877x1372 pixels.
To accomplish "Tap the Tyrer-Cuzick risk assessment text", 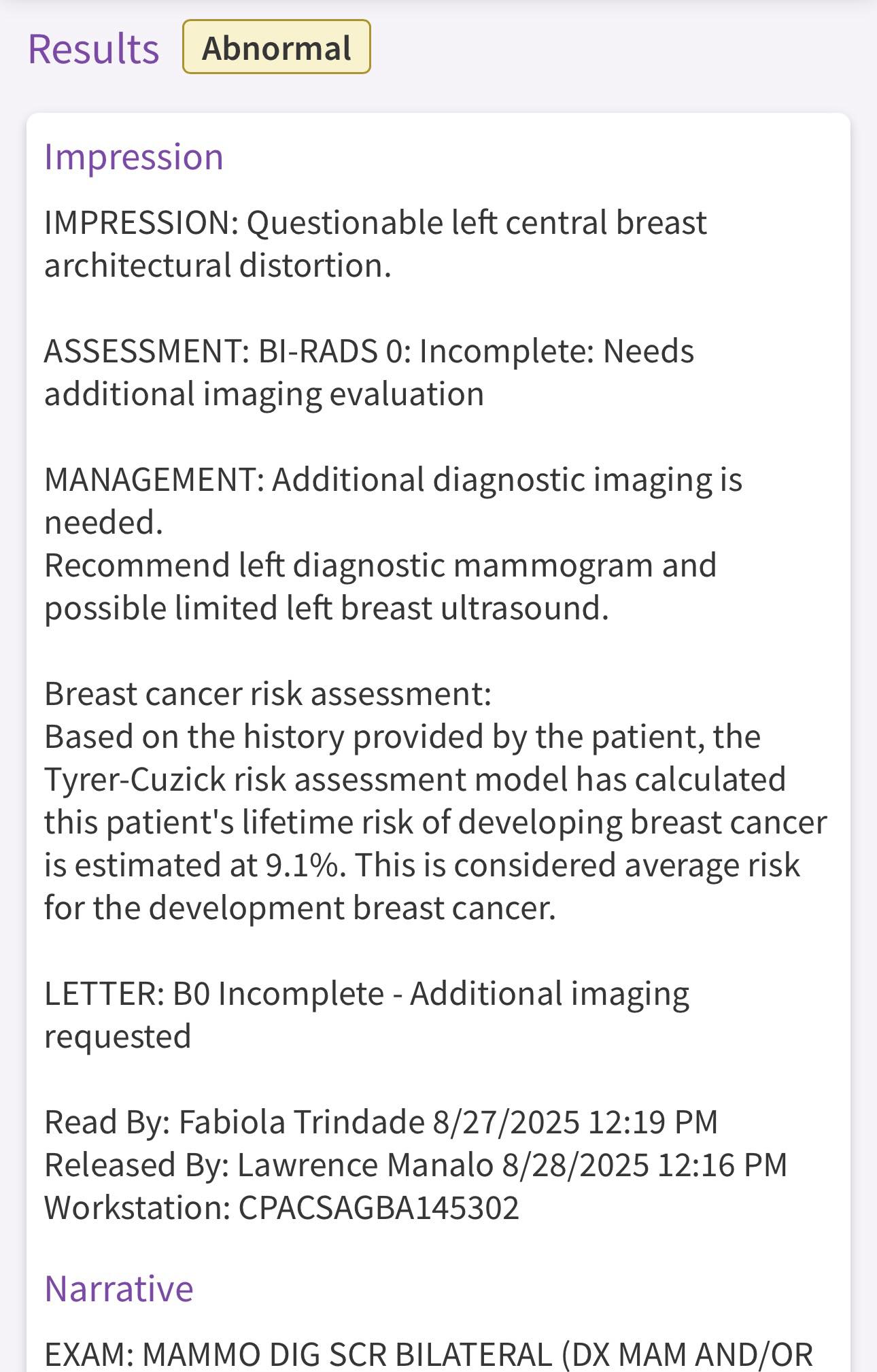I will click(x=415, y=780).
